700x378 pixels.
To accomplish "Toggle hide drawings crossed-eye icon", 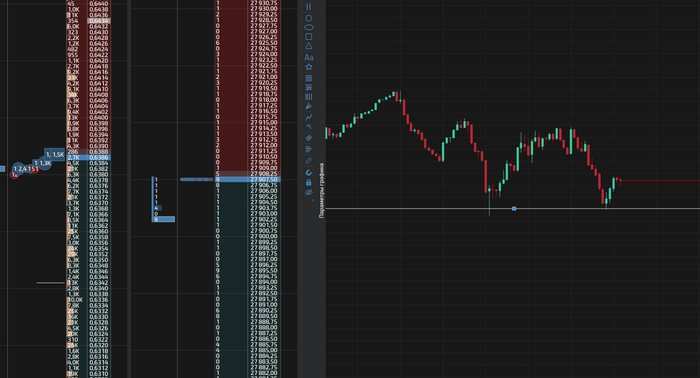I will (x=308, y=192).
